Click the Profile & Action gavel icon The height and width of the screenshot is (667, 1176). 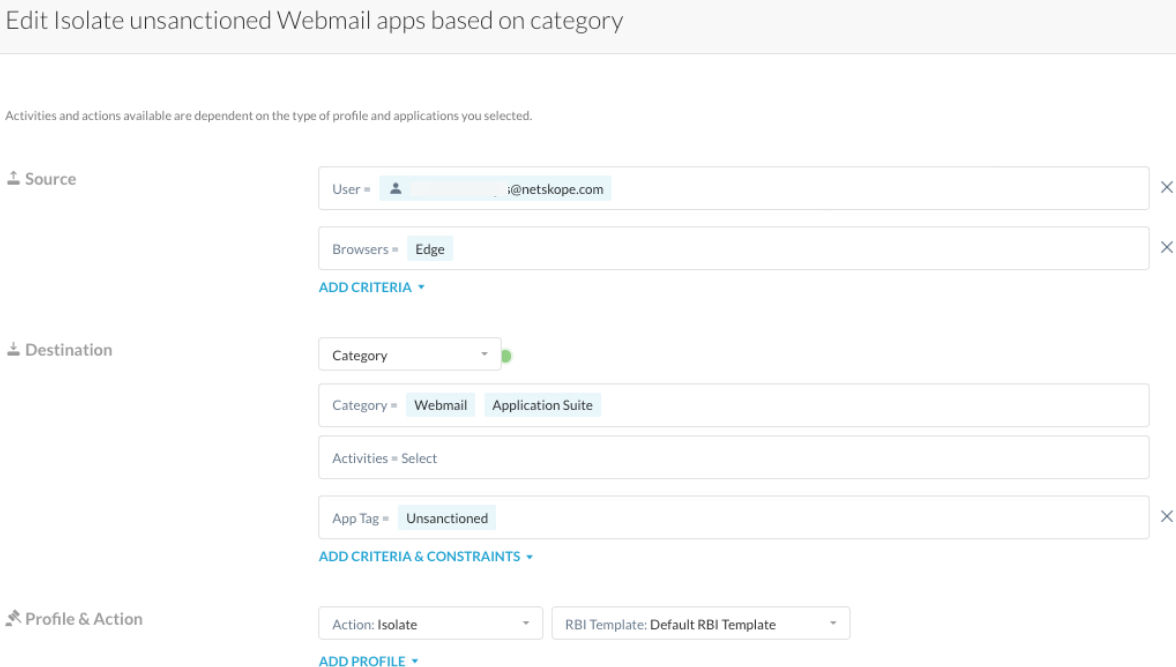click(13, 619)
